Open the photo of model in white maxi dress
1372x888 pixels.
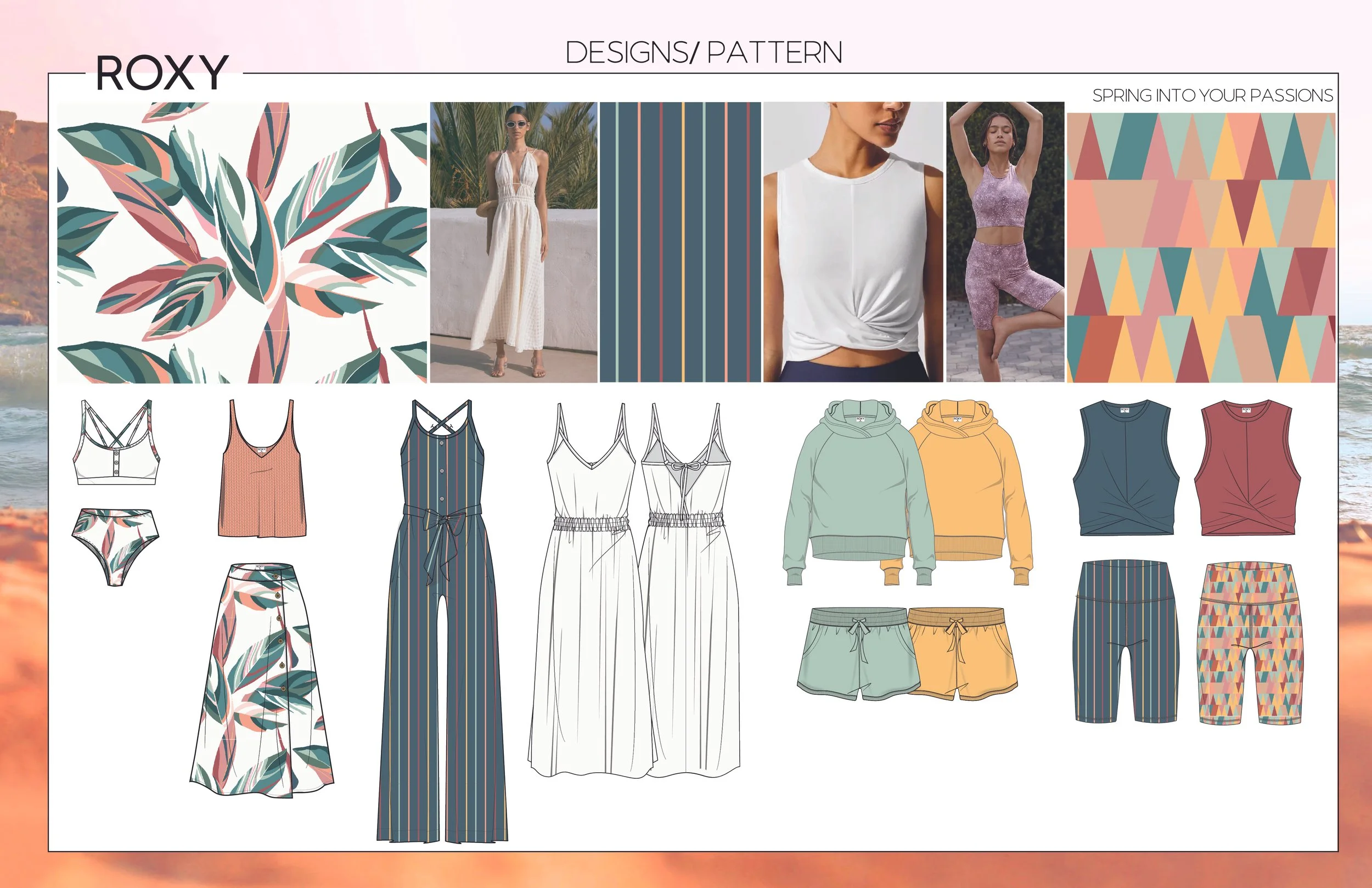pyautogui.click(x=514, y=242)
